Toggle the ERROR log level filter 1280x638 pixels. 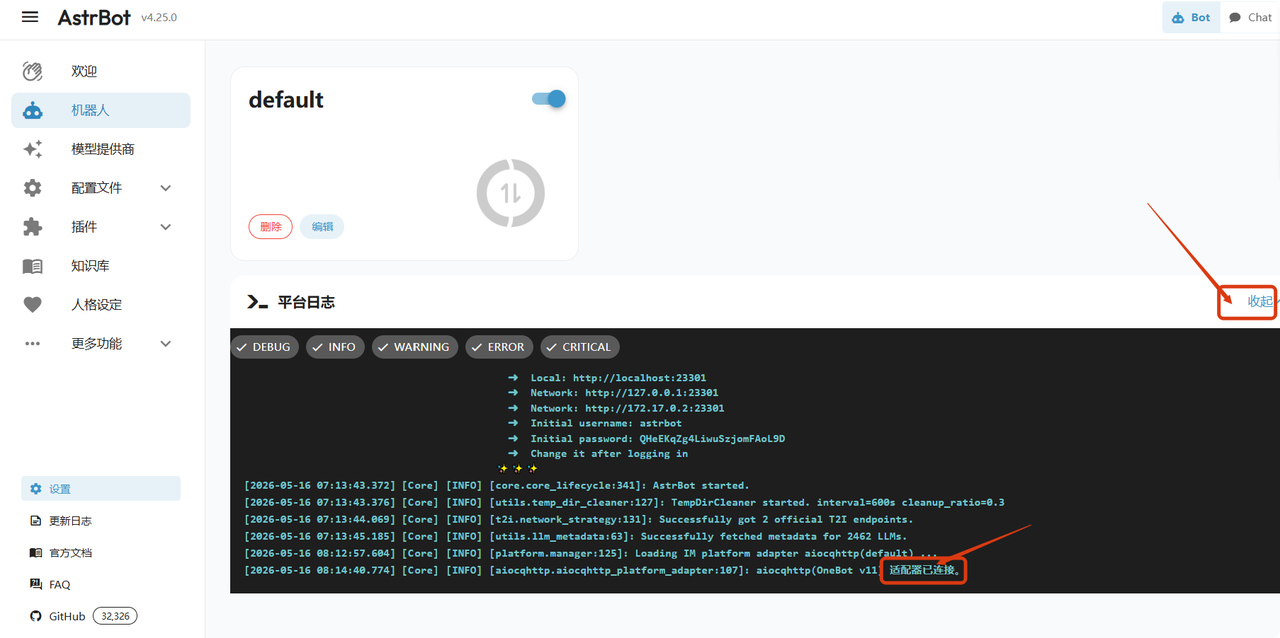499,347
